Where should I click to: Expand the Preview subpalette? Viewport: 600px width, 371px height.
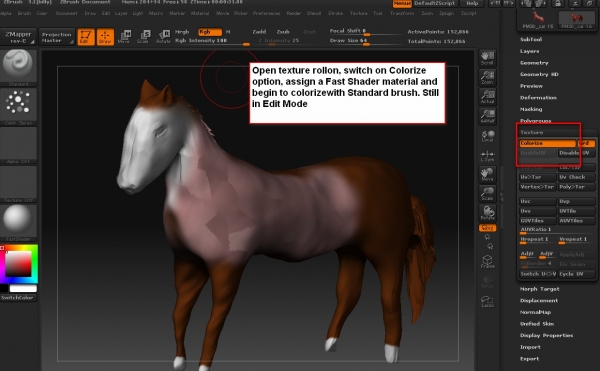click(531, 86)
